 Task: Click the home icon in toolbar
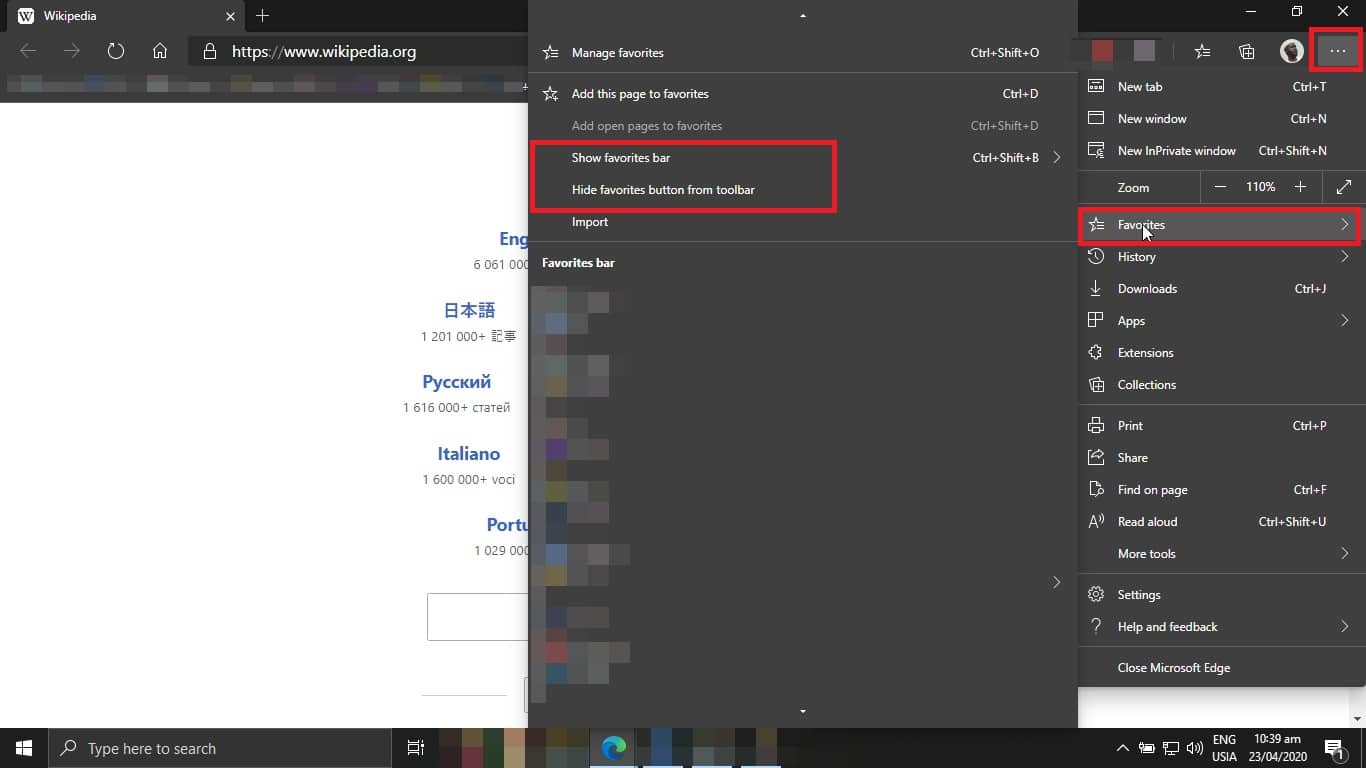160,51
